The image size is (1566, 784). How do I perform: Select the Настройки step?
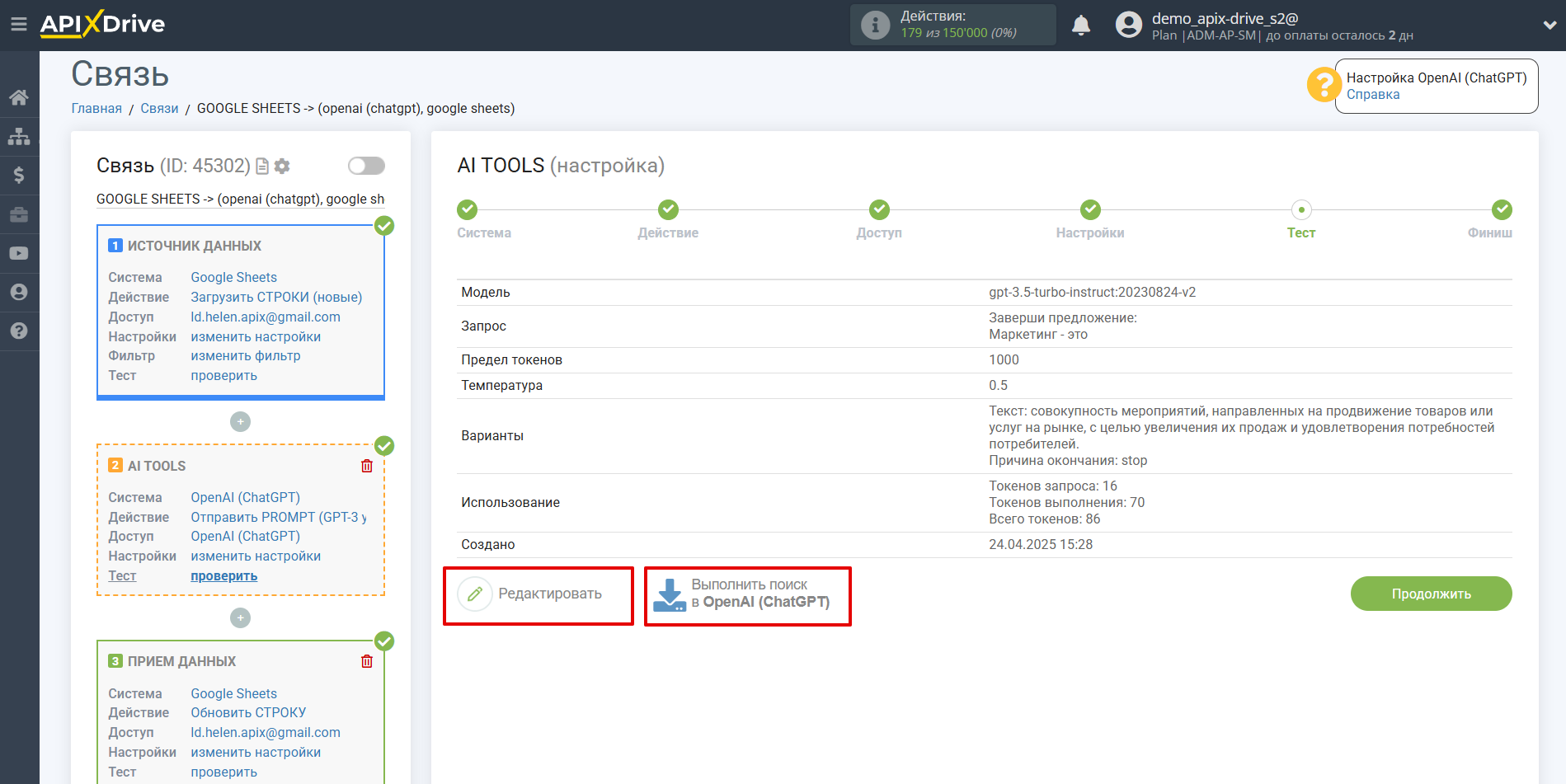pos(1090,220)
